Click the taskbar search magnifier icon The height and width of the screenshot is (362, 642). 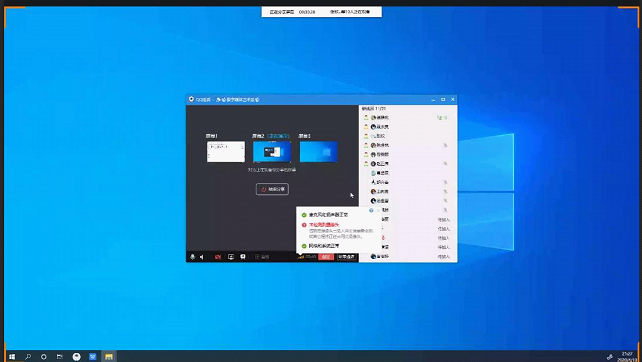[28, 357]
